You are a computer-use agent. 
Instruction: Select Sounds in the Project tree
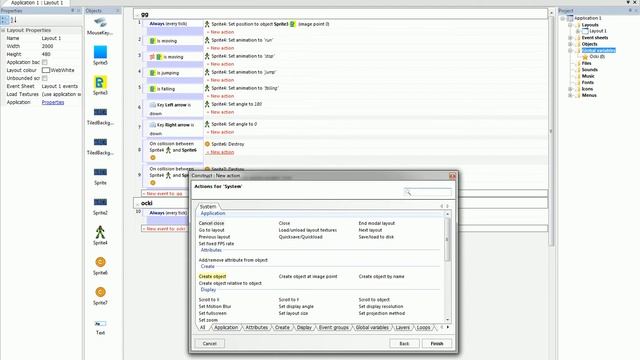tap(589, 70)
